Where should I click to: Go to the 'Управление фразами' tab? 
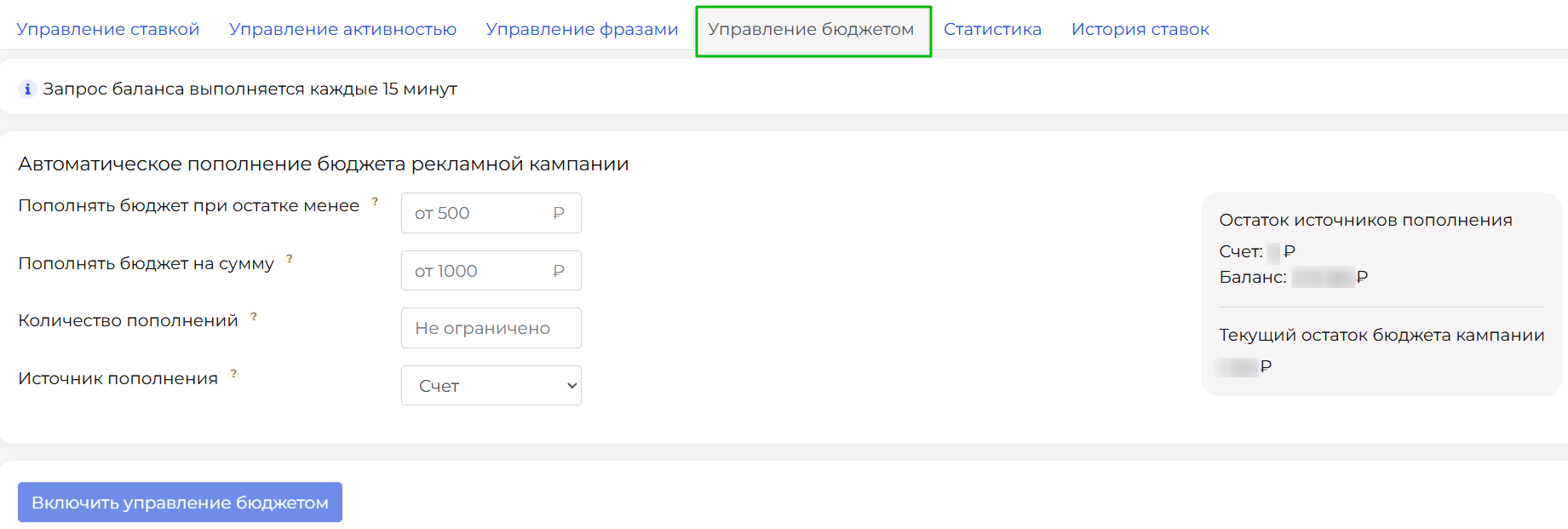582,29
